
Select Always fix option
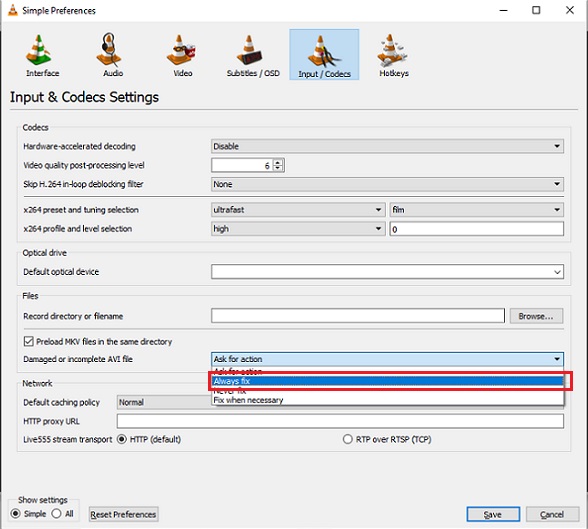[x=387, y=381]
